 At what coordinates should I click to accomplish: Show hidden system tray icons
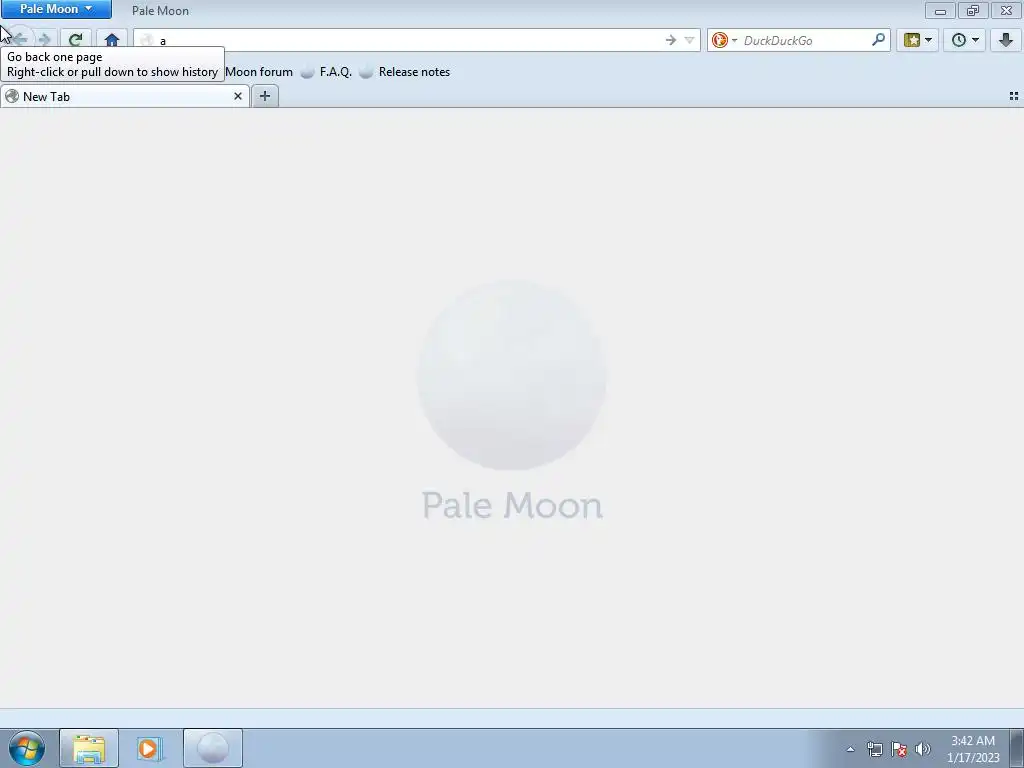click(x=850, y=749)
